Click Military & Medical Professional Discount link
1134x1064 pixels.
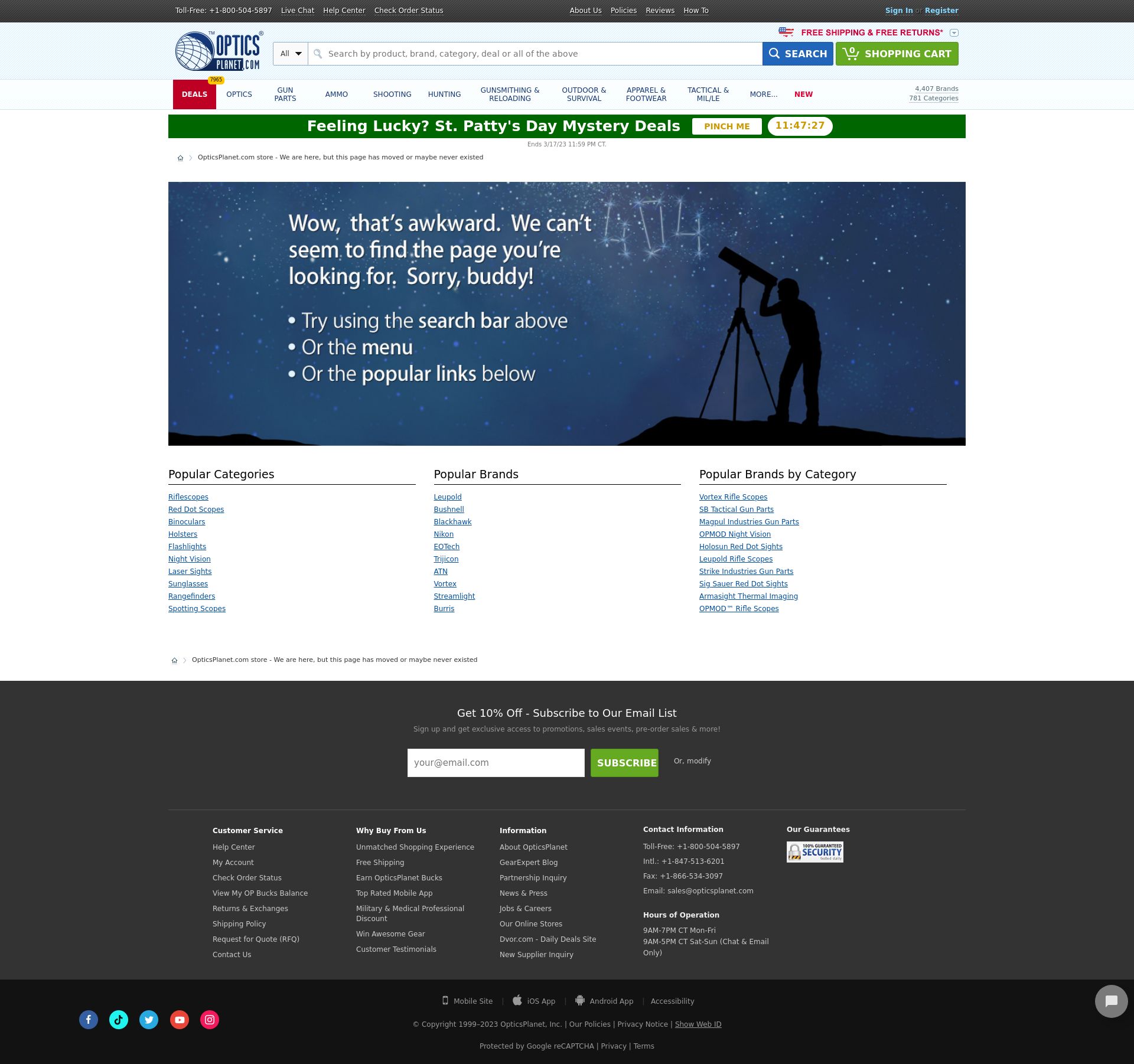(410, 913)
